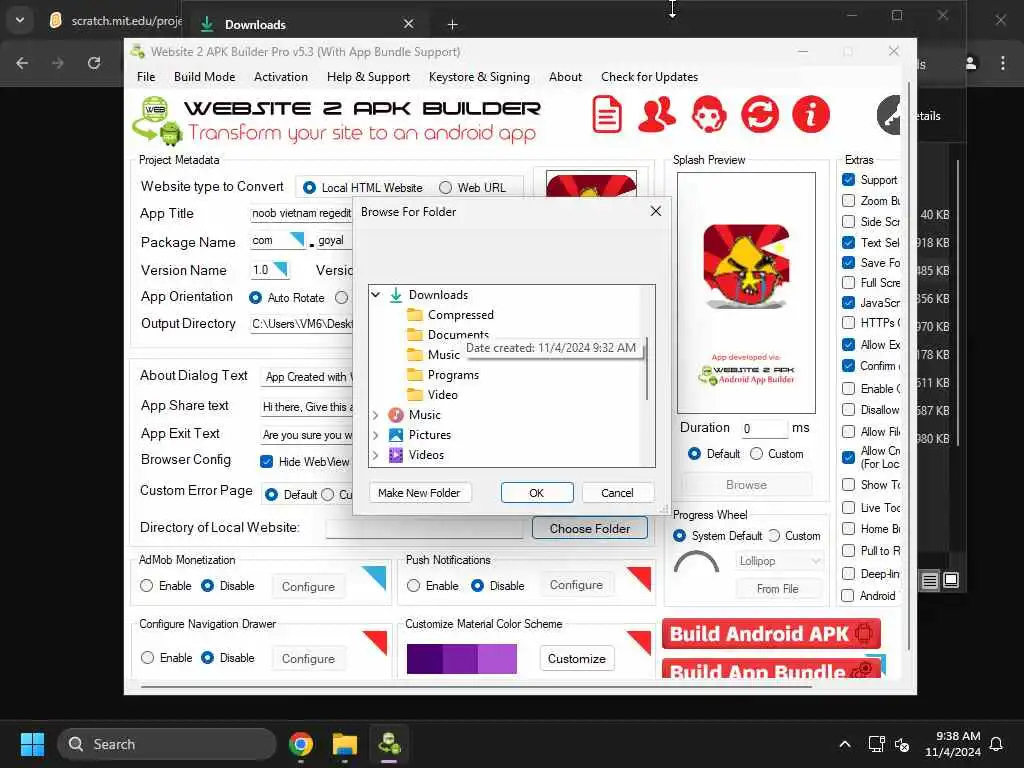Open the red info icon
Viewport: 1024px width, 768px height.
coord(810,114)
